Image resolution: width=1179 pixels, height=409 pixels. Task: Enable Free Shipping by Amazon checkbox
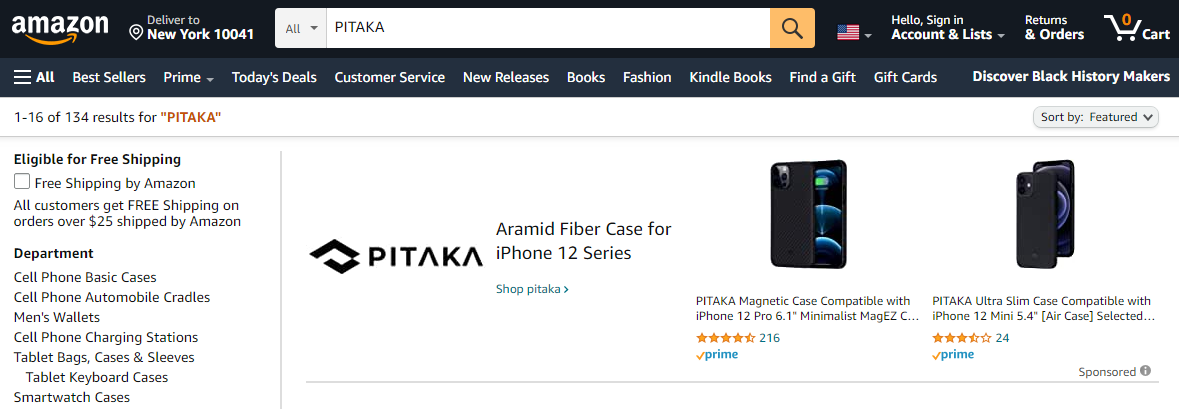[x=22, y=182]
